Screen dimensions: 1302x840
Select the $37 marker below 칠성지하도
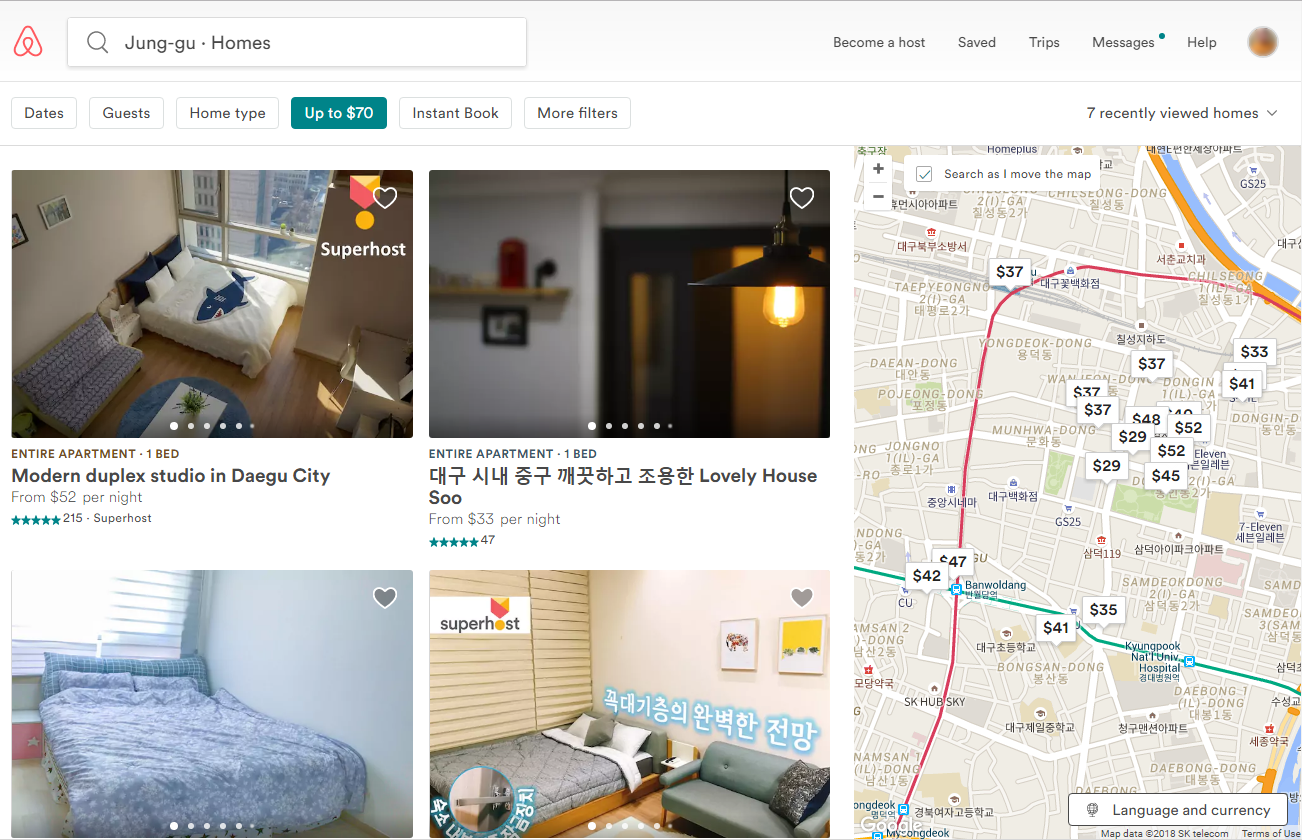coord(1152,364)
